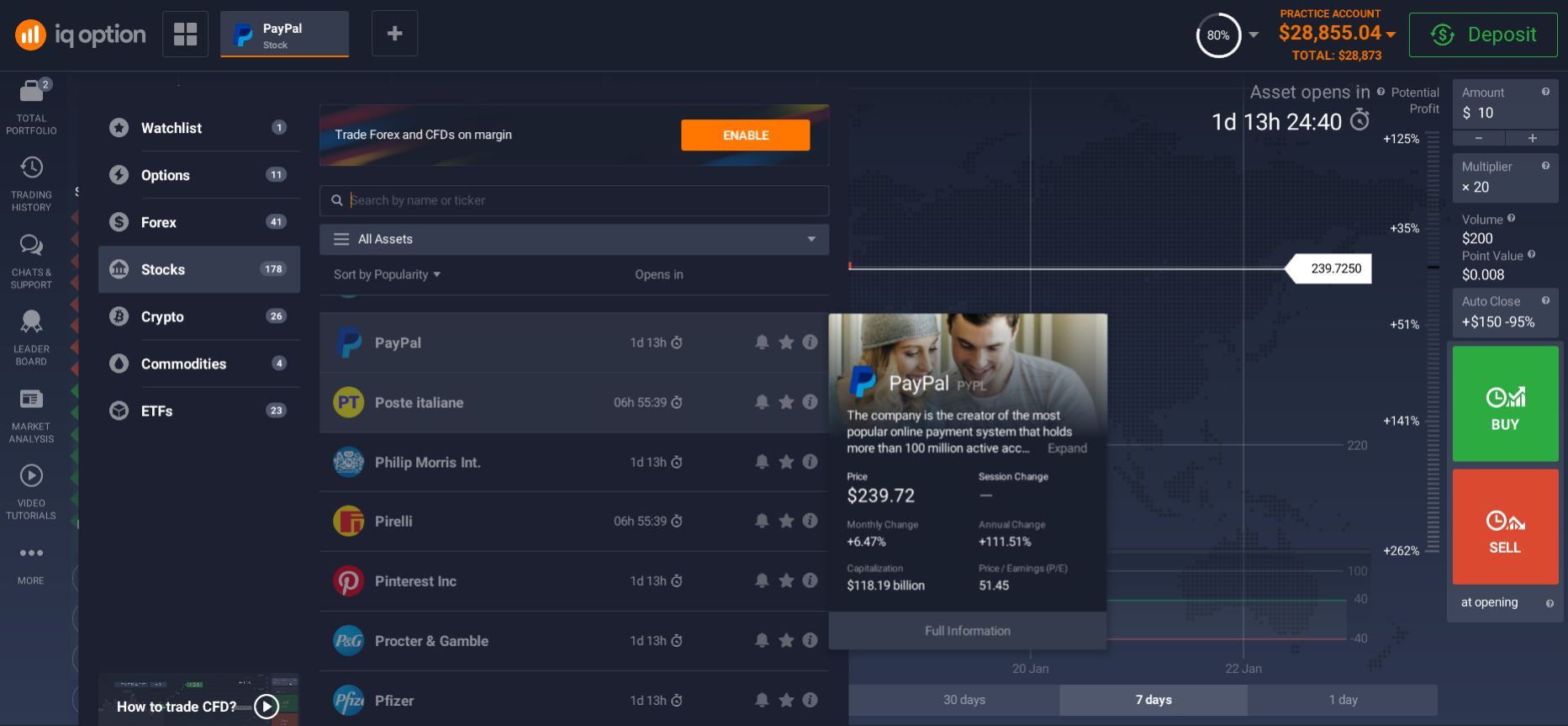
Task: Select the Options category
Action: pos(199,175)
